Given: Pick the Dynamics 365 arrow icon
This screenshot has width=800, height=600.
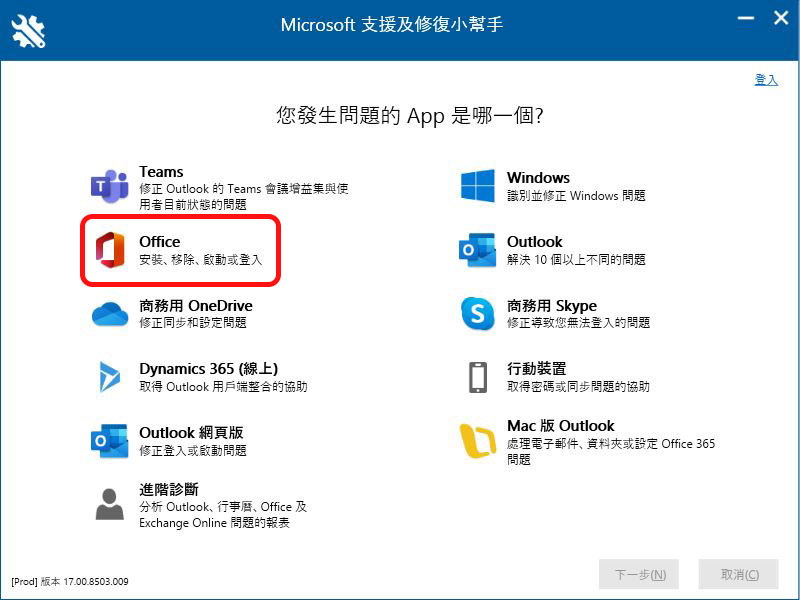Looking at the screenshot, I should 110,377.
